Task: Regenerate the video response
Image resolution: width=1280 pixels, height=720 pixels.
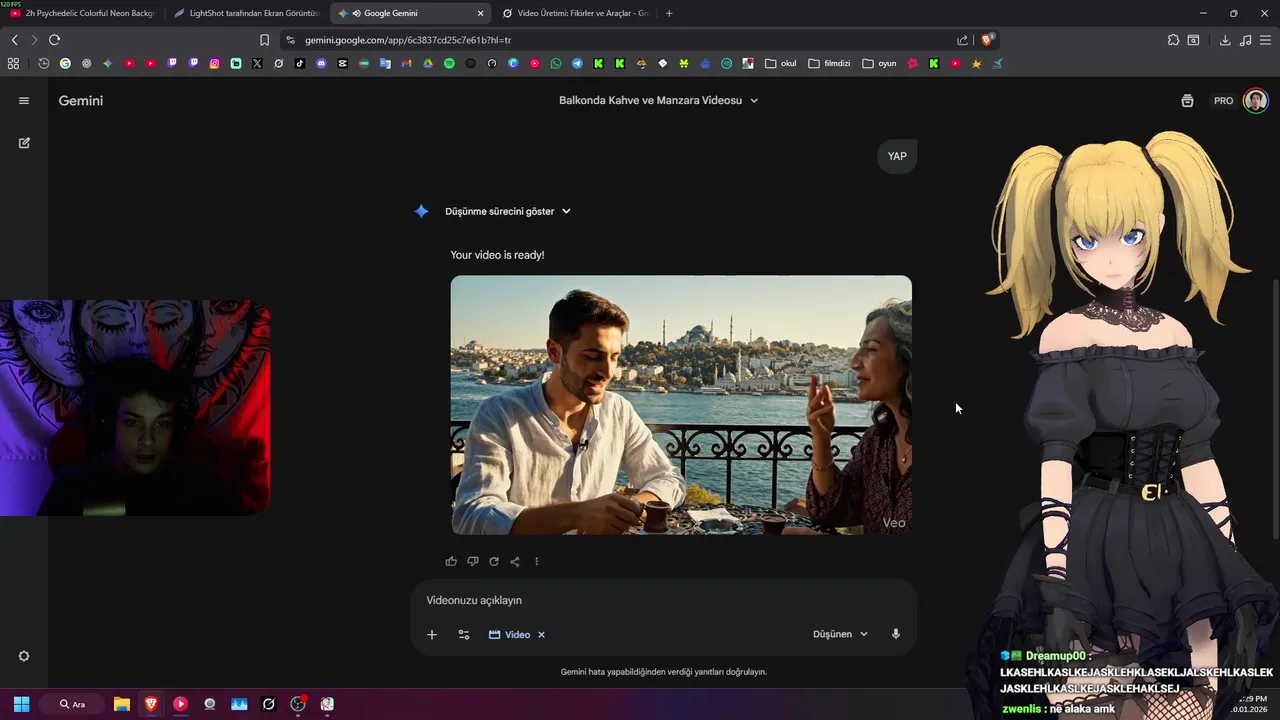Action: [x=494, y=562]
